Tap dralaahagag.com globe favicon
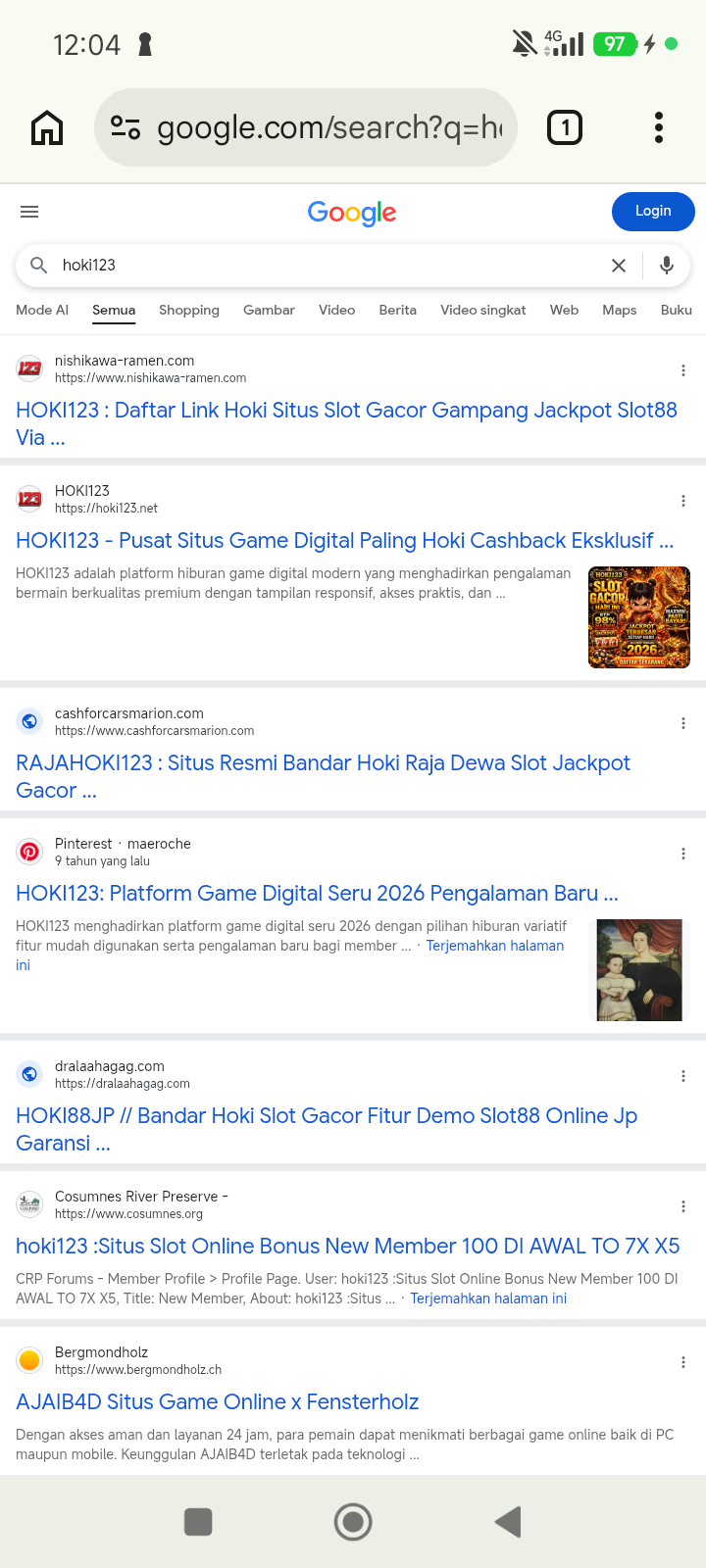This screenshot has width=706, height=1568. (29, 1074)
